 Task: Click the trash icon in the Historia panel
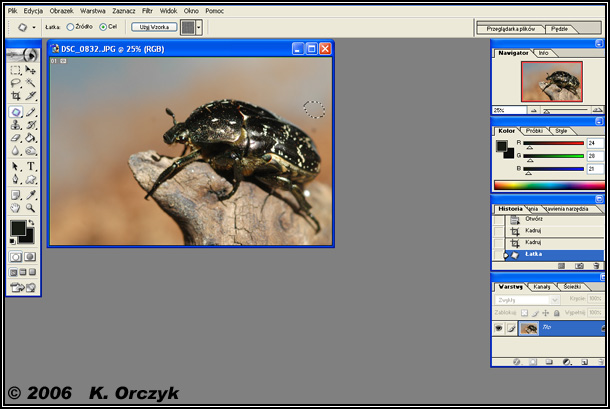[x=596, y=266]
